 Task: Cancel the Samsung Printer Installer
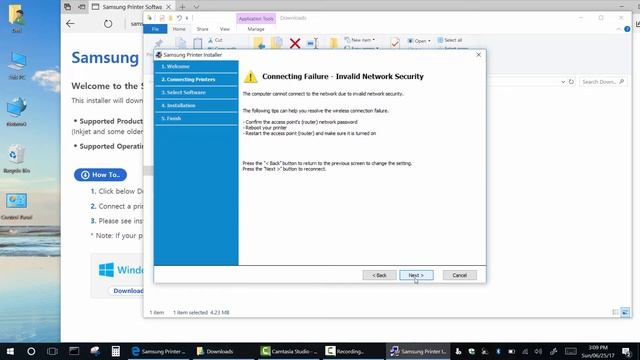tap(460, 275)
